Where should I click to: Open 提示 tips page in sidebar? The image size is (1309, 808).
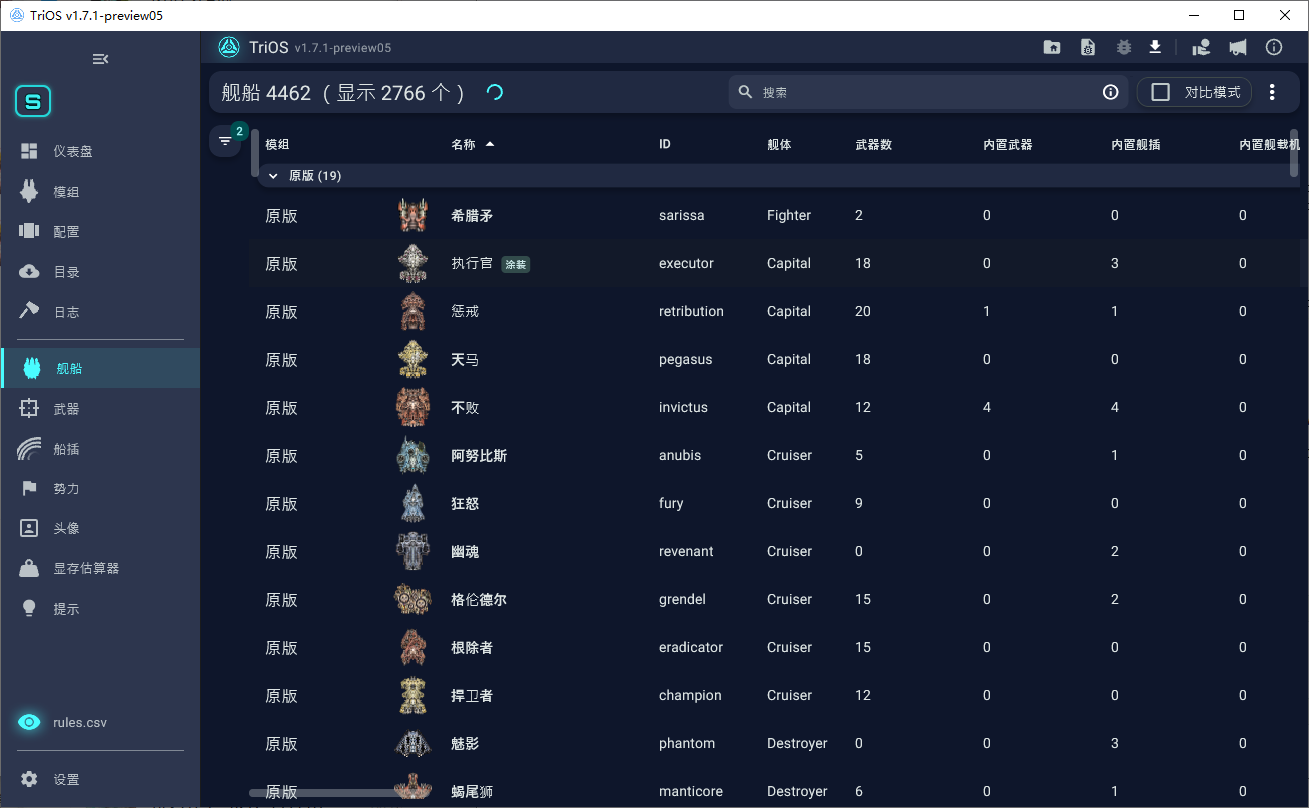click(x=100, y=608)
